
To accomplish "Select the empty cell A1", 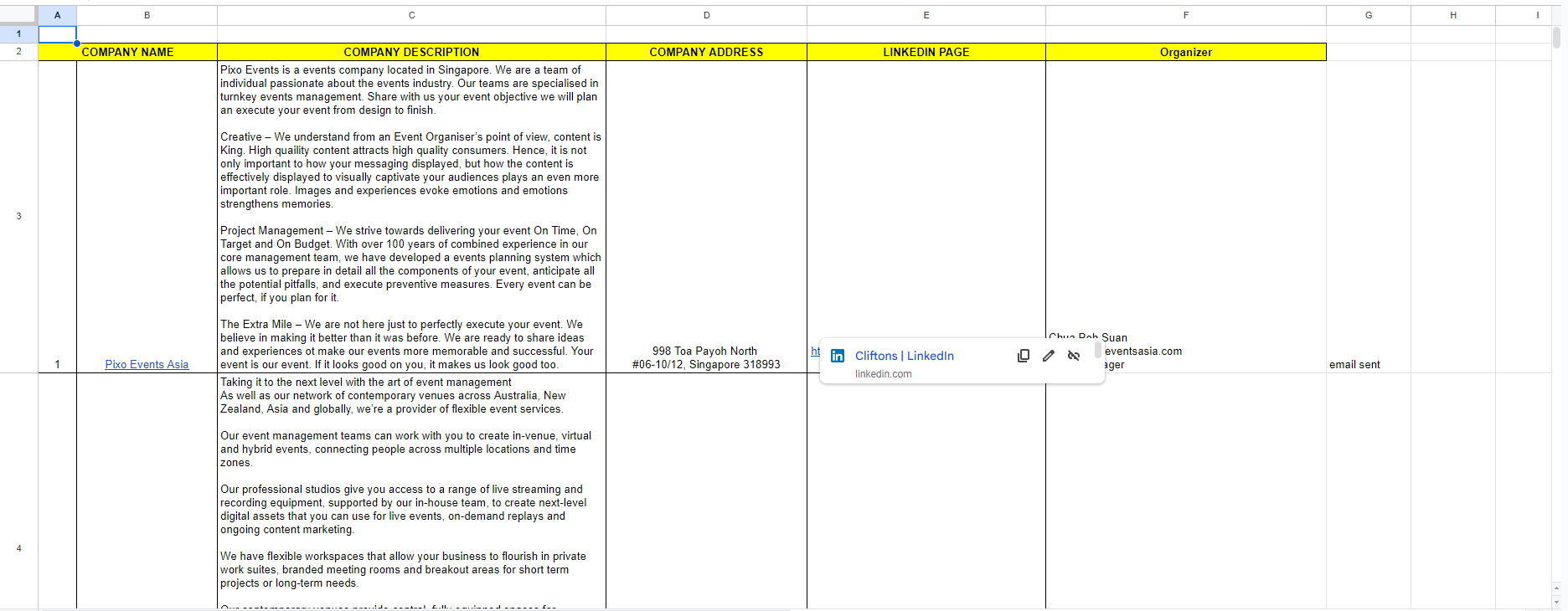I will 58,34.
